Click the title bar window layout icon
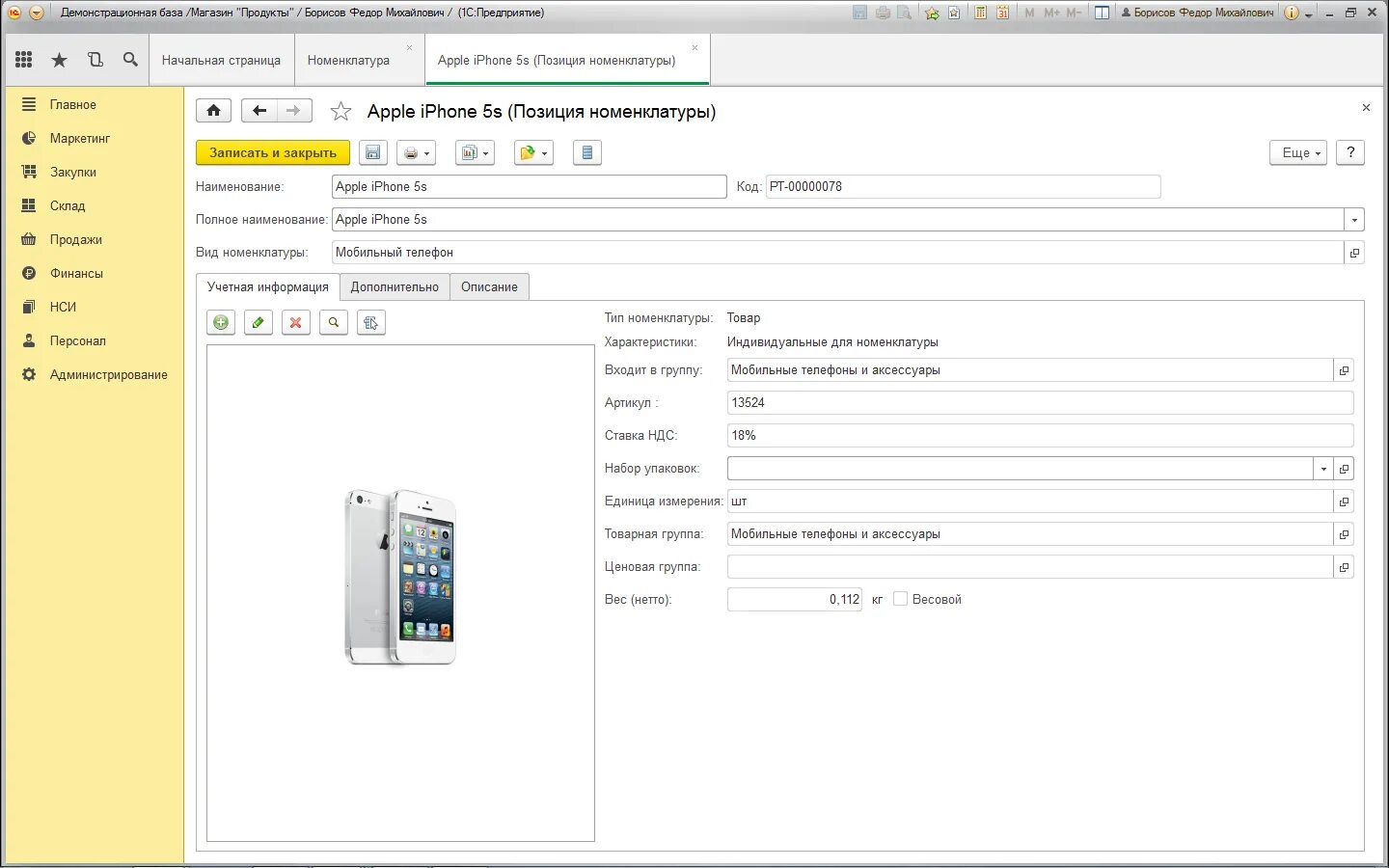 pos(1102,13)
